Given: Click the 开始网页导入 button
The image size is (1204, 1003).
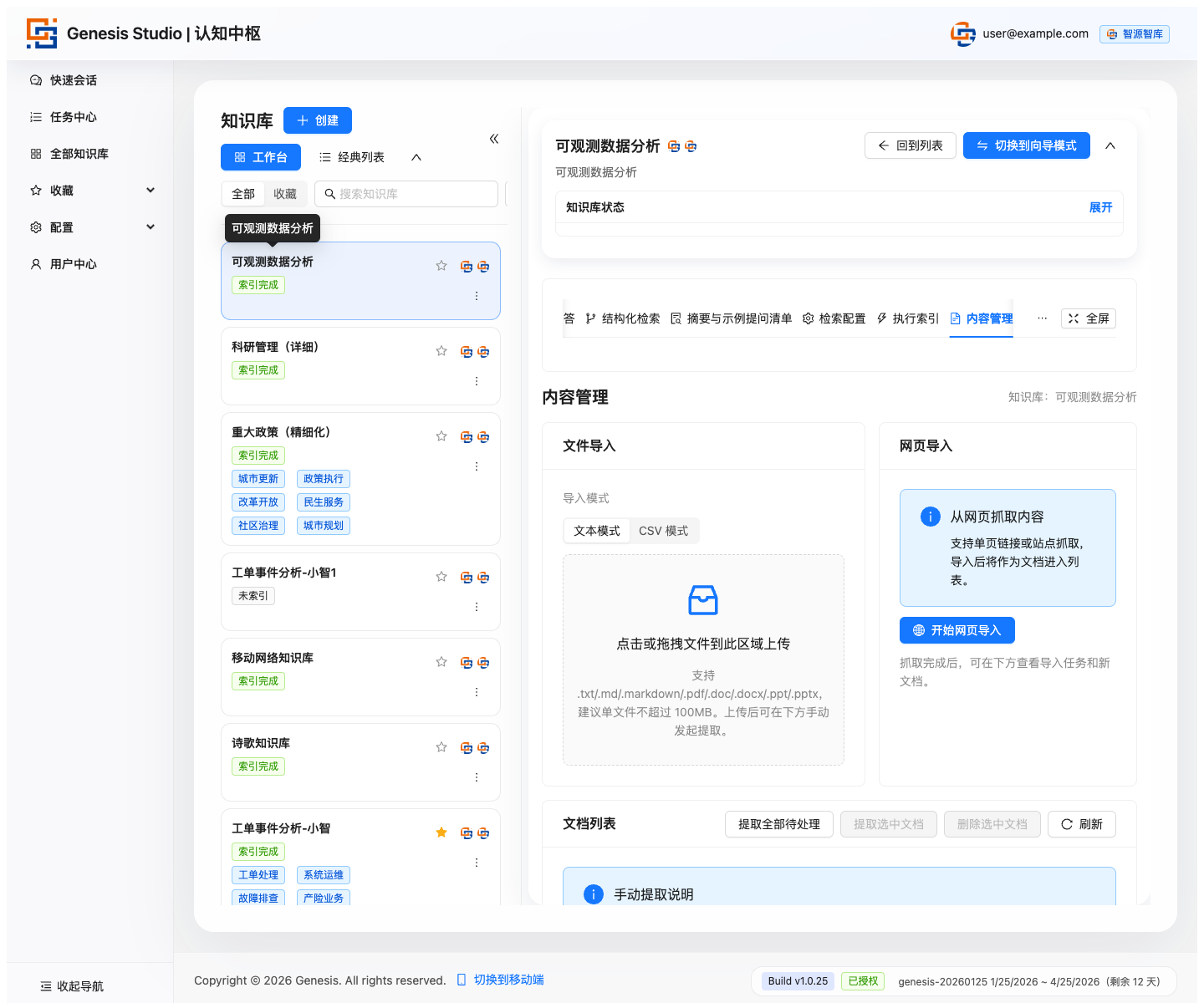Looking at the screenshot, I should pyautogui.click(x=957, y=630).
